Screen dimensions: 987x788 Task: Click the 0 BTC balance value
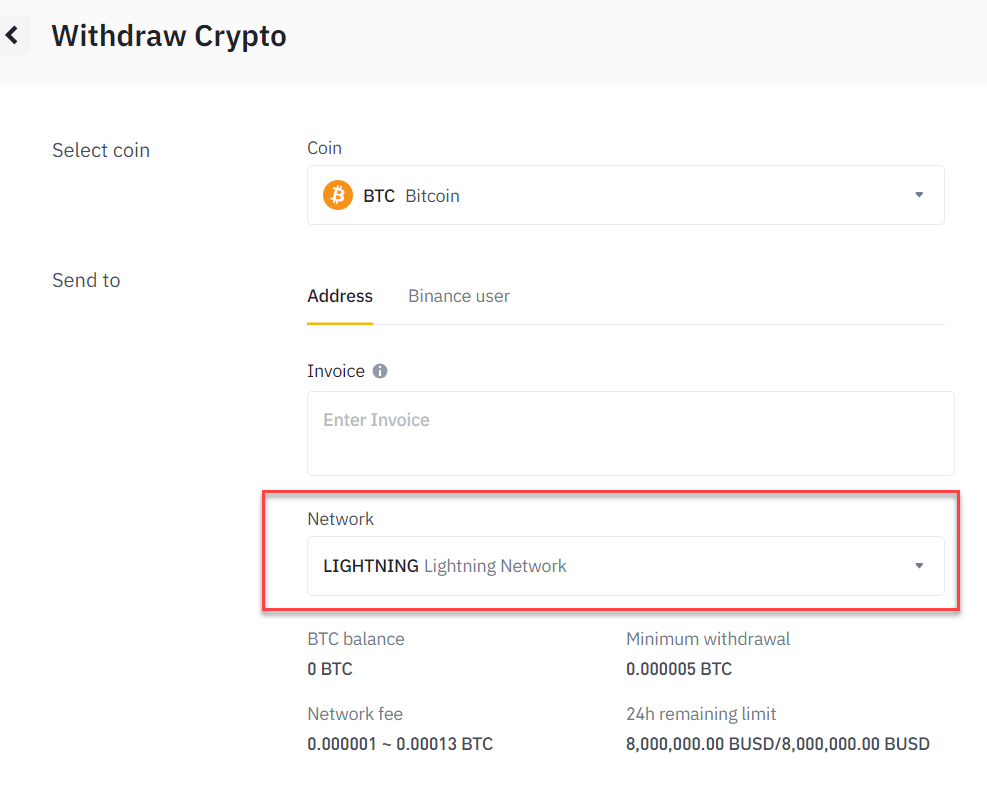[330, 669]
